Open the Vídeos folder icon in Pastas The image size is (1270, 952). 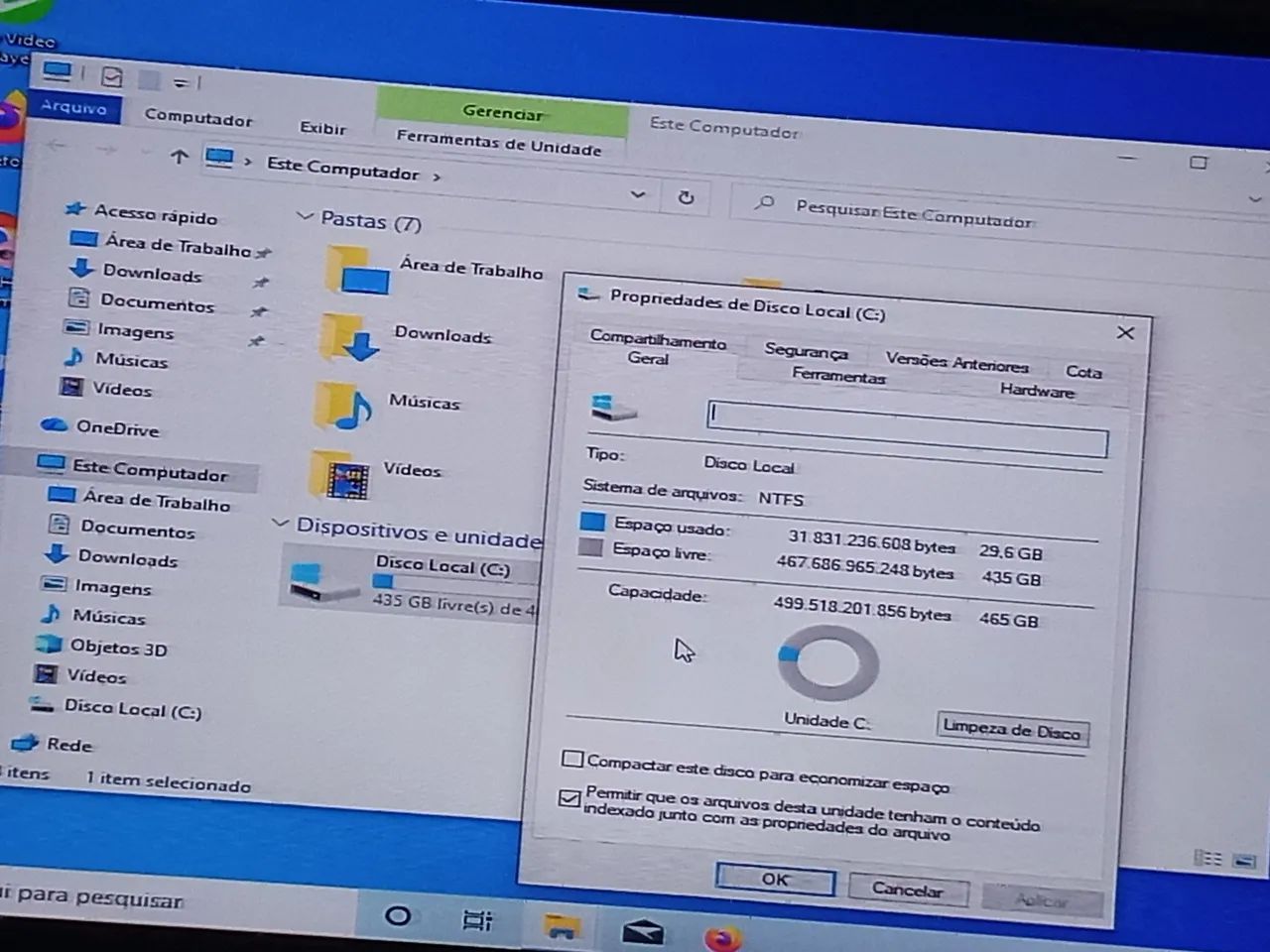tap(338, 475)
